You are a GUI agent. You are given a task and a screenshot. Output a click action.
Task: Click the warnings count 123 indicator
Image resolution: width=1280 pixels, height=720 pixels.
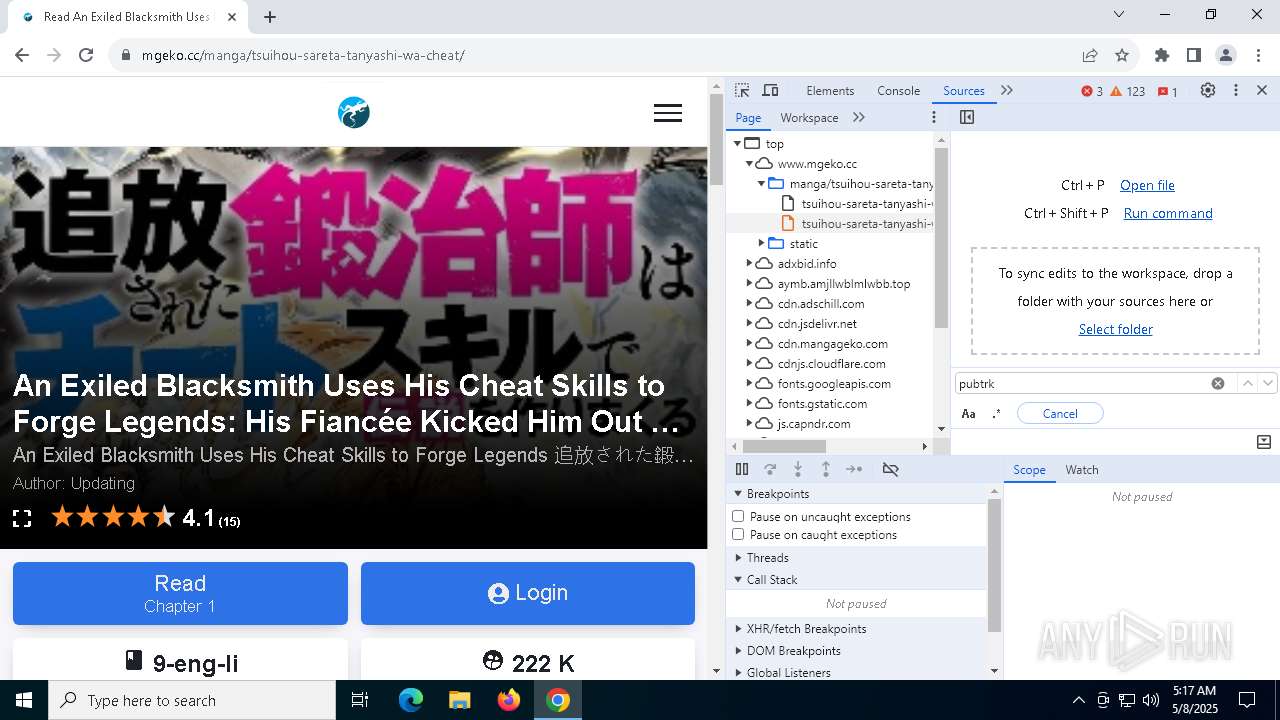click(1127, 91)
